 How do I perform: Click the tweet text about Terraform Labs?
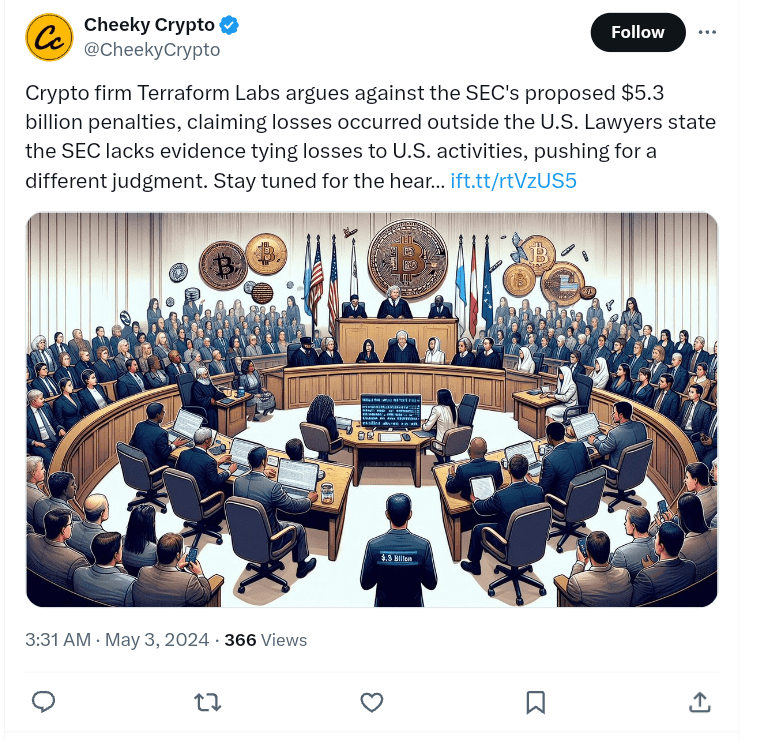(x=370, y=137)
